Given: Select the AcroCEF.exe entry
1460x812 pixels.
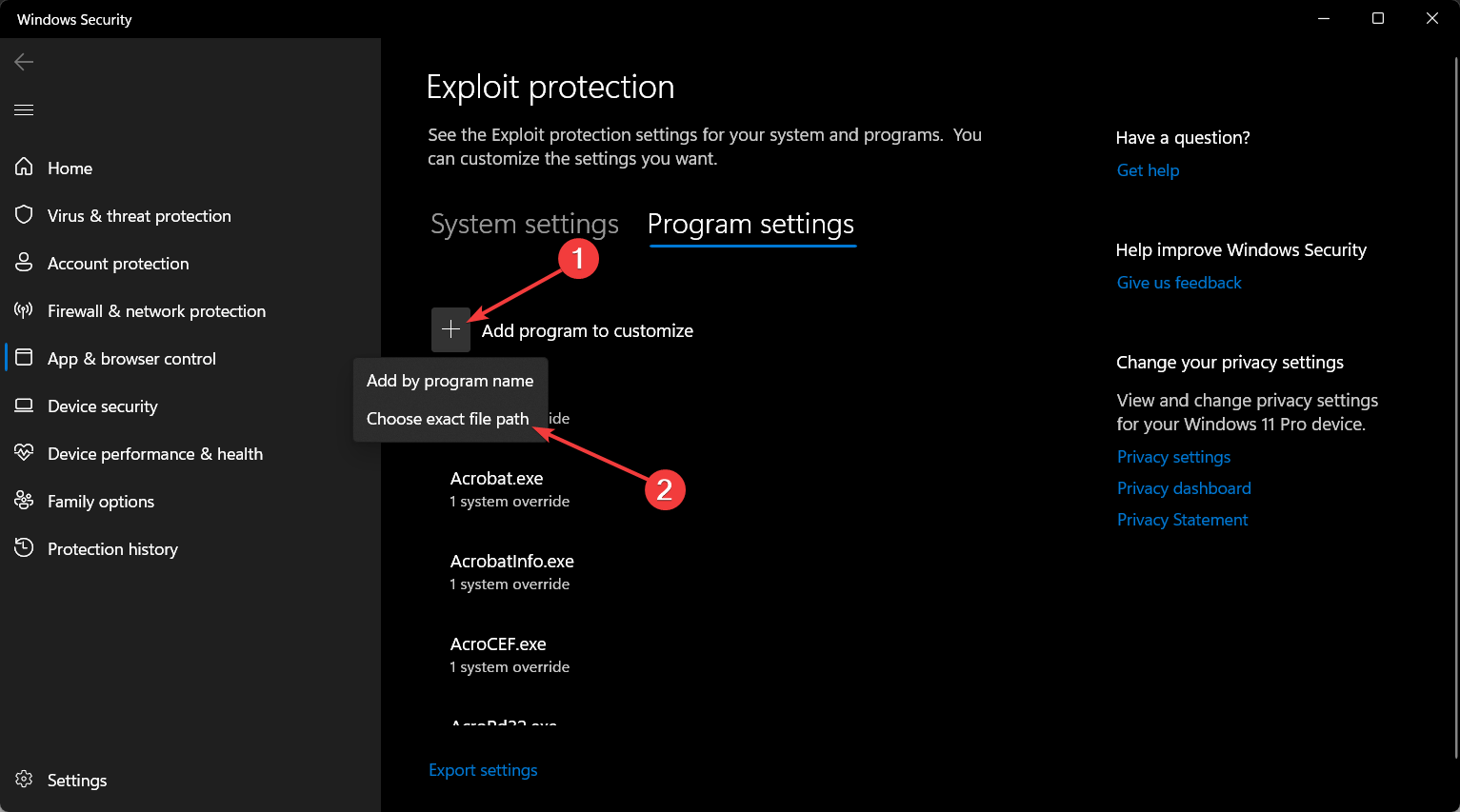Looking at the screenshot, I should click(510, 655).
